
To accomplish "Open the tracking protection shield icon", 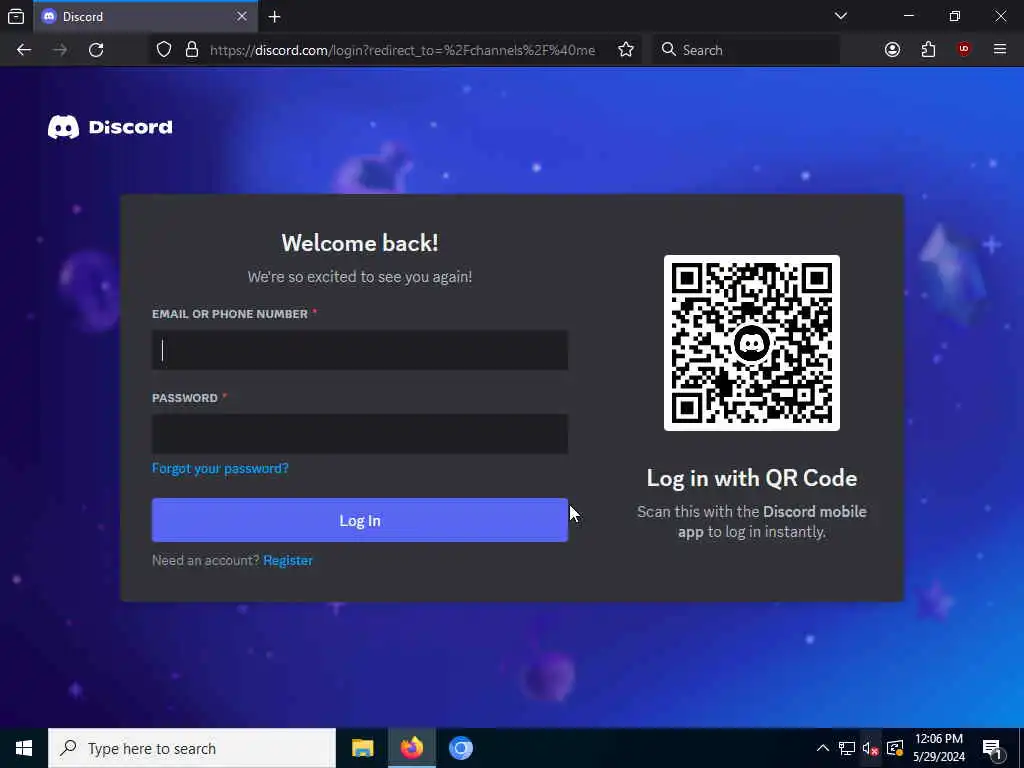I will (164, 50).
